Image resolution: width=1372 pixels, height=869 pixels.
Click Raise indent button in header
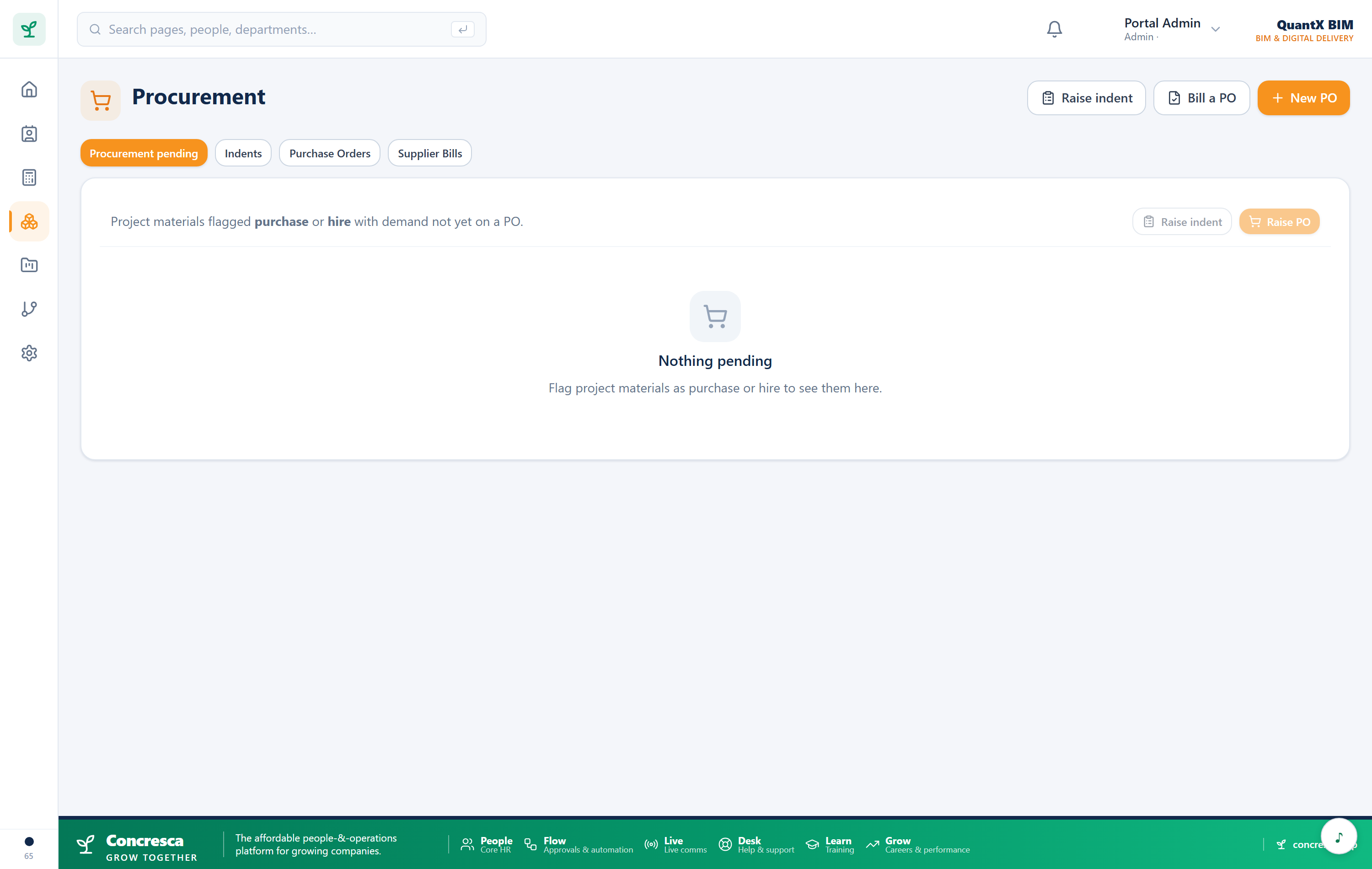tap(1086, 97)
